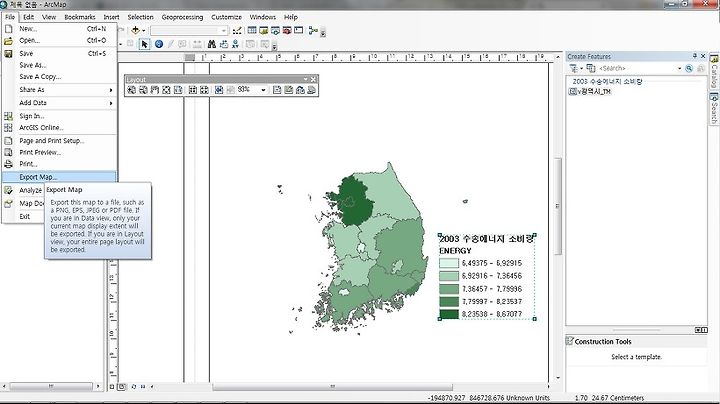The height and width of the screenshot is (404, 720).
Task: Open the Find Route tool
Action: 224,44
